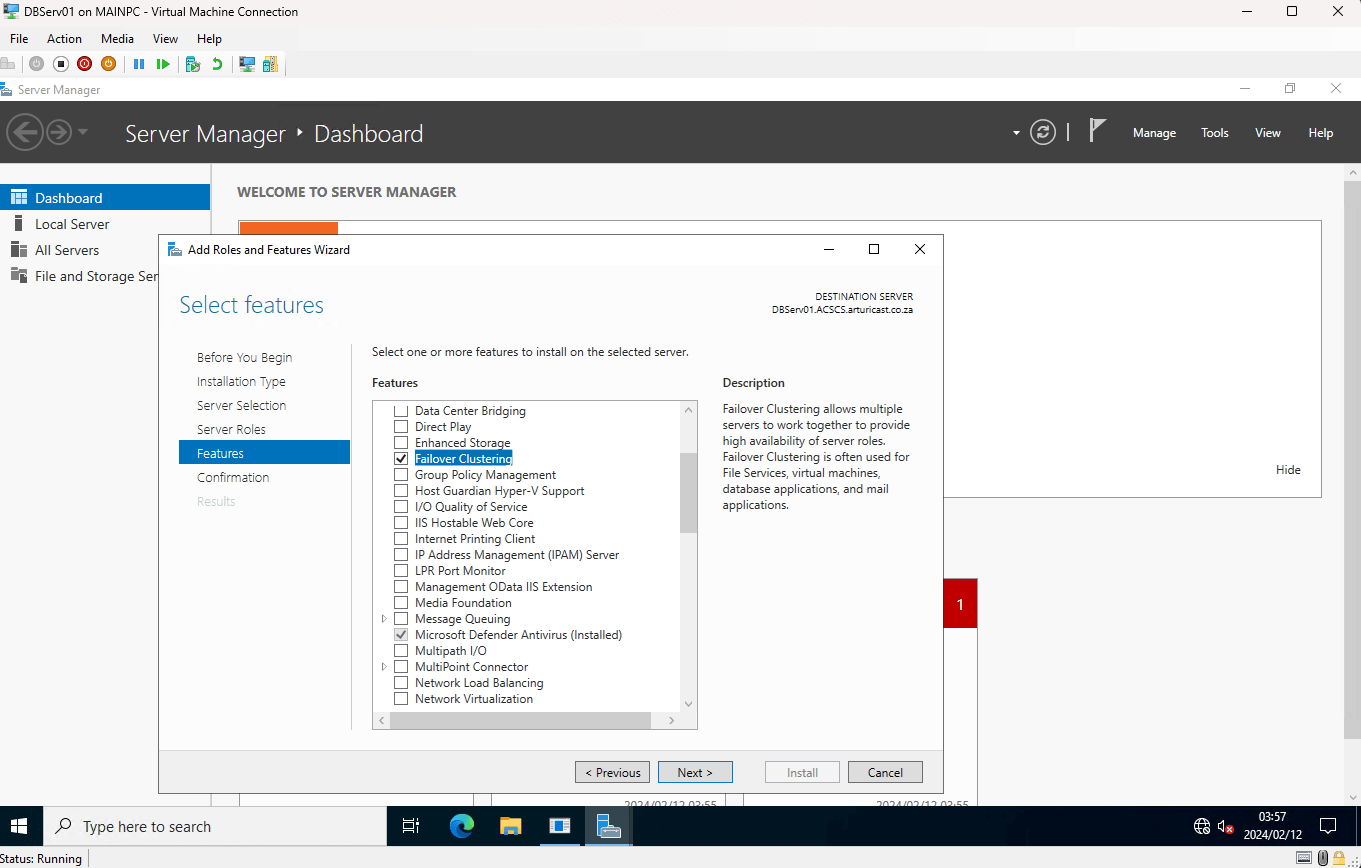Click the features list vertical scrollbar thumb
Screen dimensions: 1361x868
click(688, 493)
